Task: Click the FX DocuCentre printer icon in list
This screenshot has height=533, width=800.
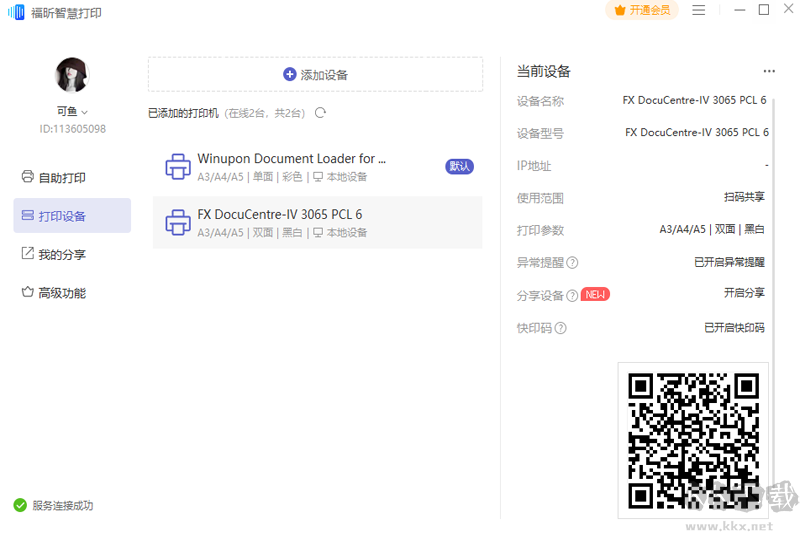Action: [178, 222]
